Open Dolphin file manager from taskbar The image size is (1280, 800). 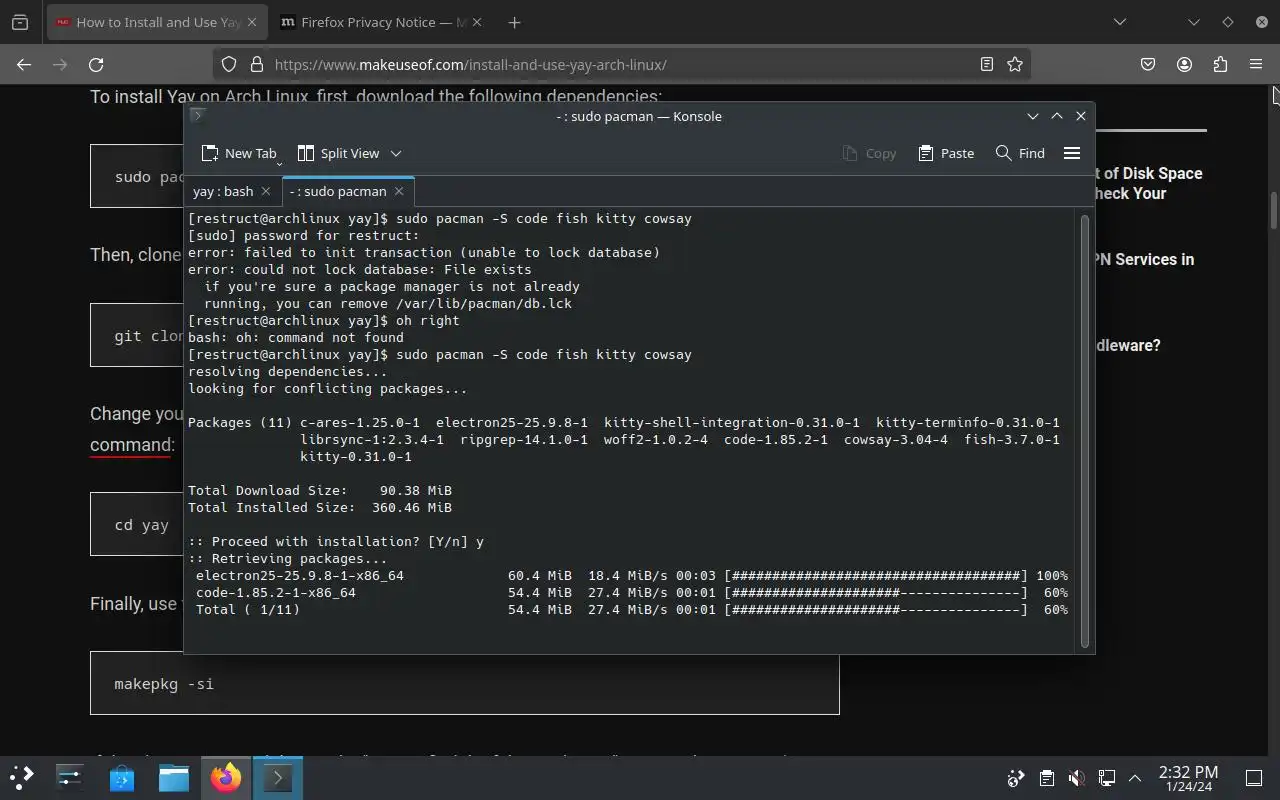coord(174,777)
